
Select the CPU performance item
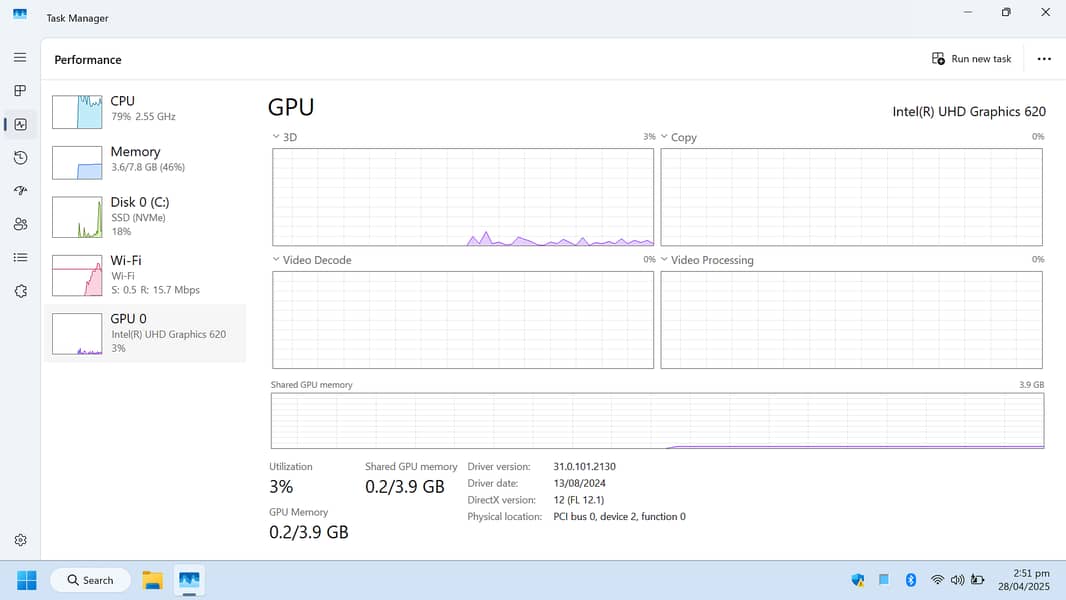(145, 111)
